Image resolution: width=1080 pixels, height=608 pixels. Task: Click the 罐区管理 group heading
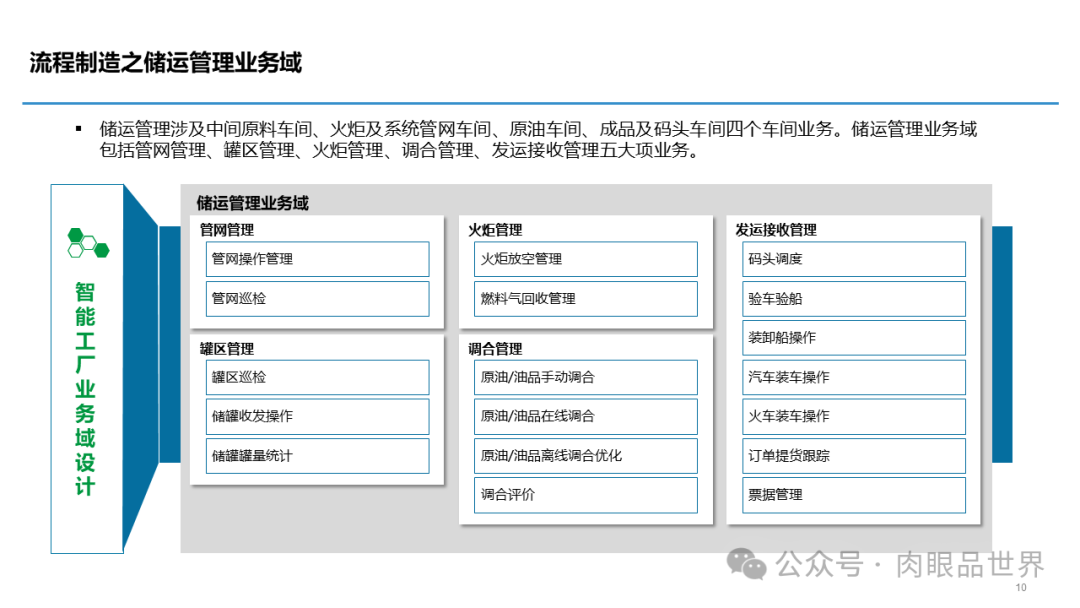pyautogui.click(x=227, y=349)
